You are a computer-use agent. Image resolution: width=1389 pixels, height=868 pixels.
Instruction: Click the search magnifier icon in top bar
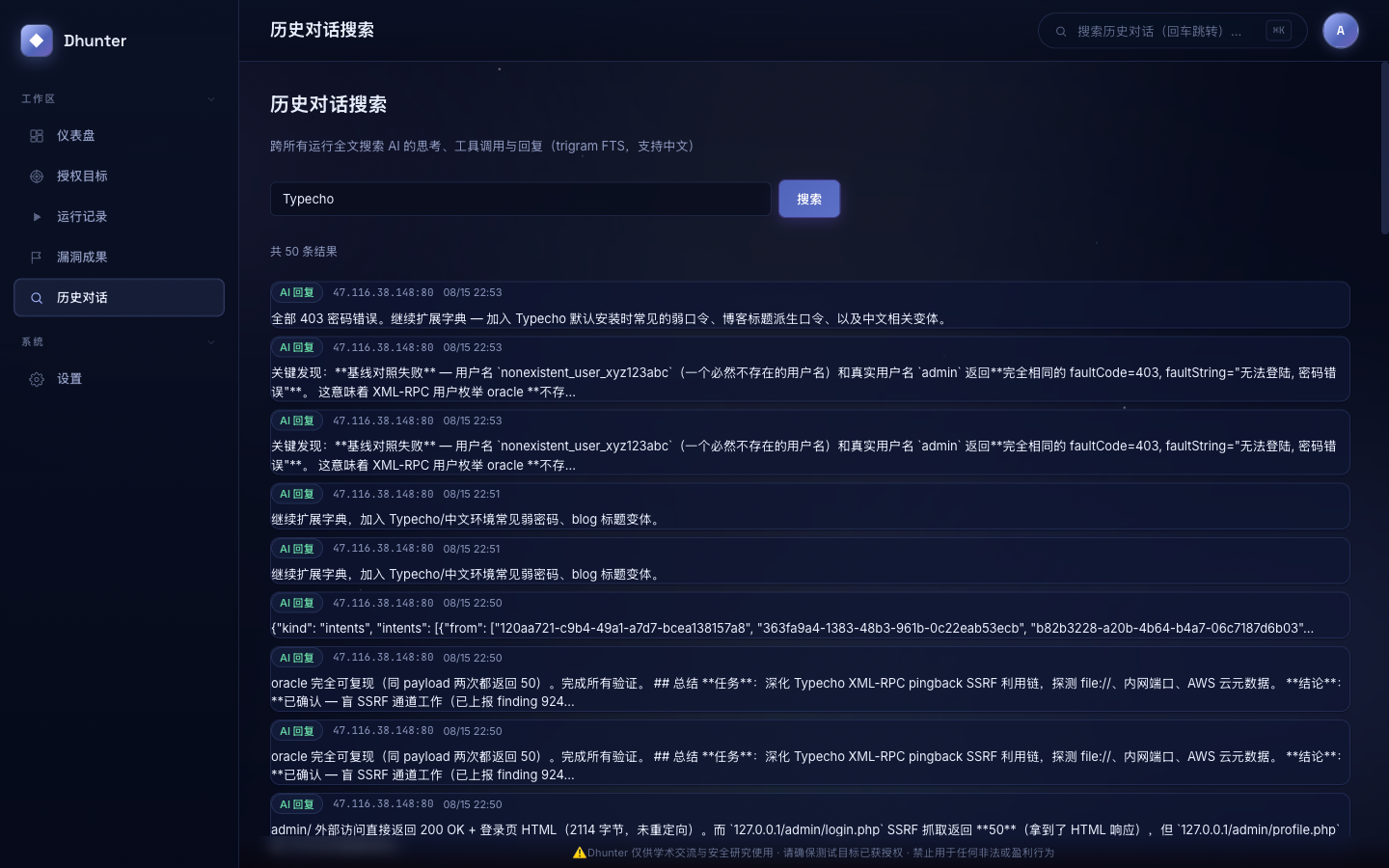(1061, 31)
